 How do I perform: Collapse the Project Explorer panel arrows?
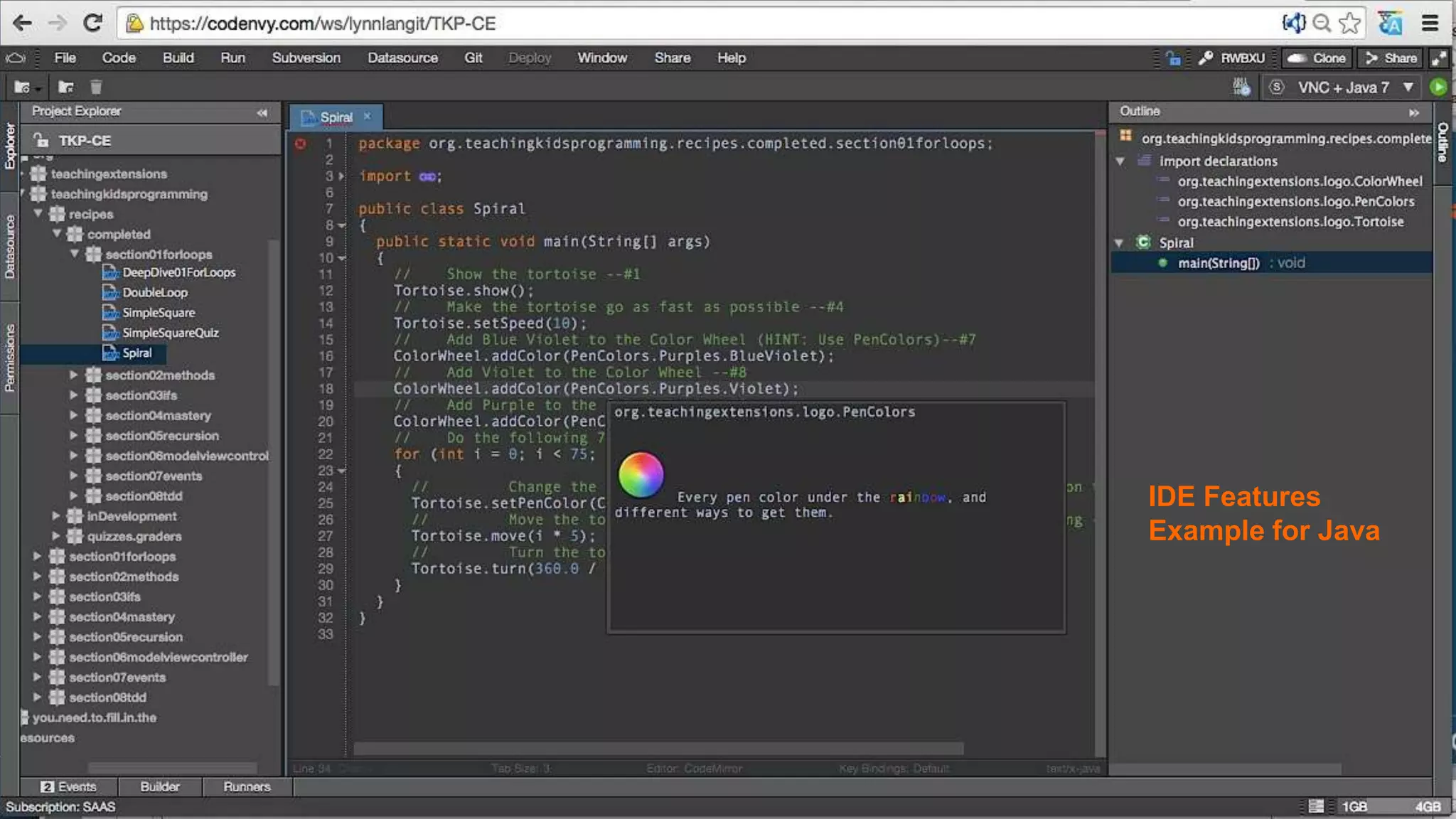pos(262,112)
